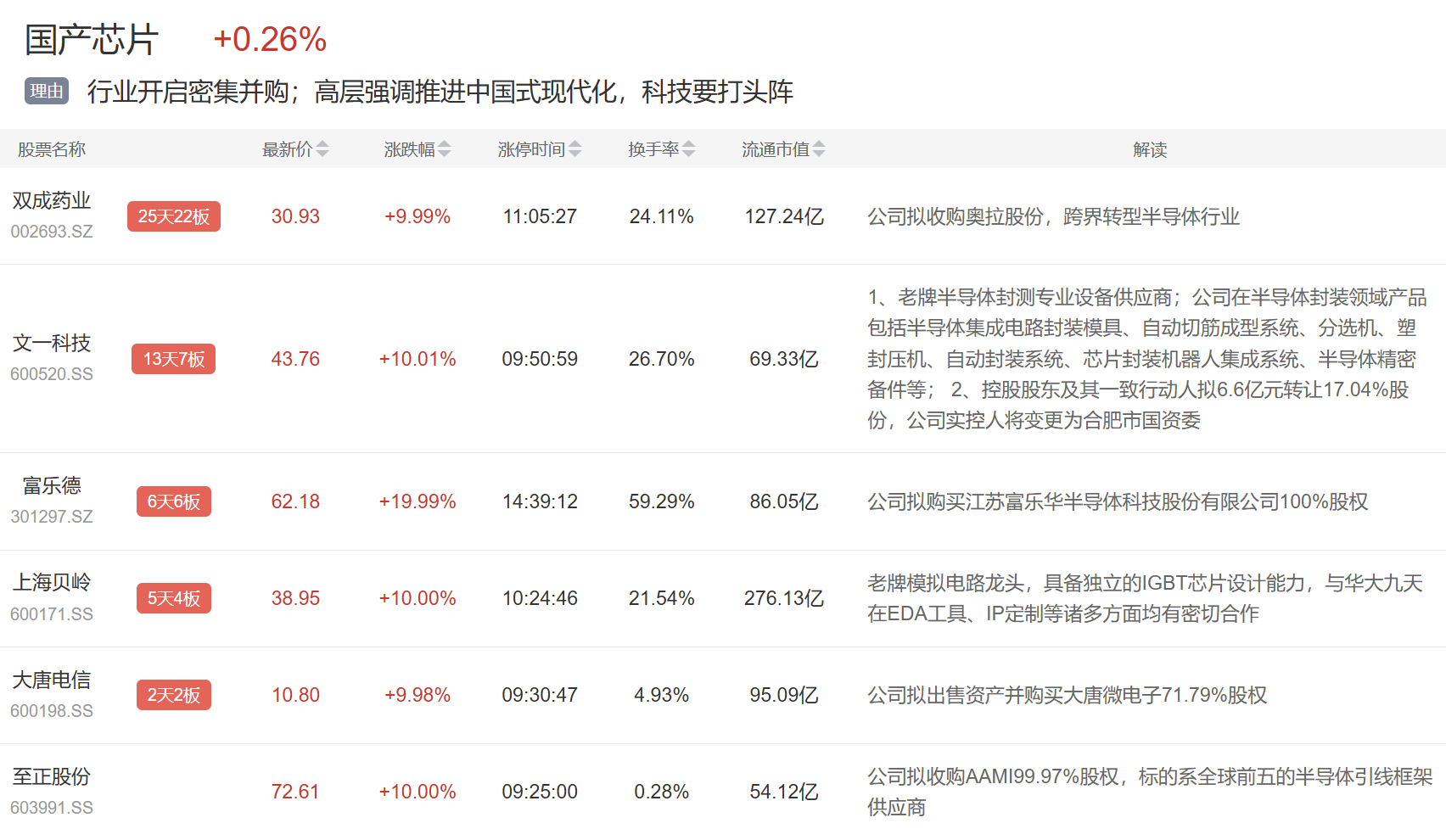Click the 股票名称 column header

pyautogui.click(x=52, y=149)
